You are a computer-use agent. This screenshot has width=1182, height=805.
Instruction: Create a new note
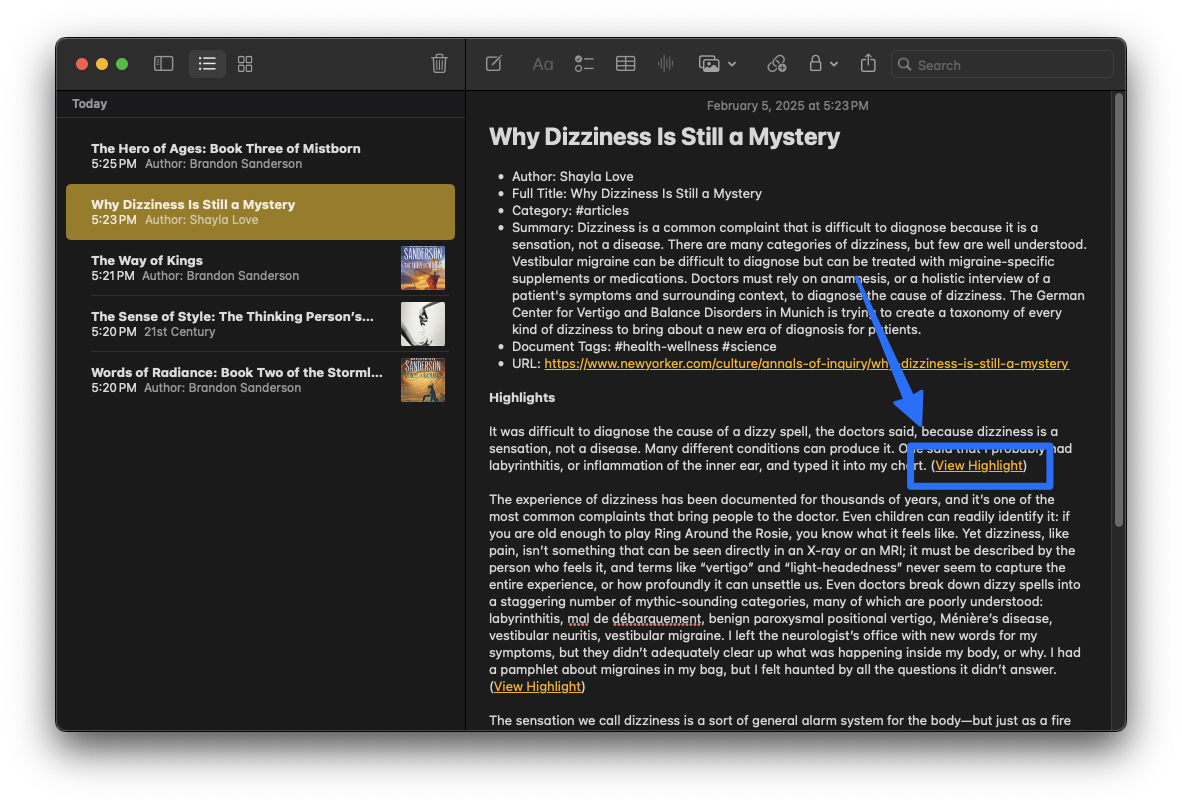tap(494, 64)
